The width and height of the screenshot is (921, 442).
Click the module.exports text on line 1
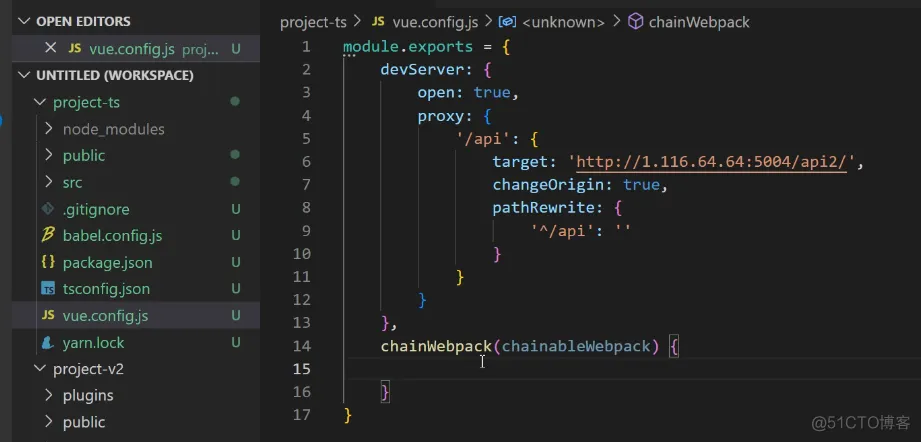pyautogui.click(x=408, y=47)
